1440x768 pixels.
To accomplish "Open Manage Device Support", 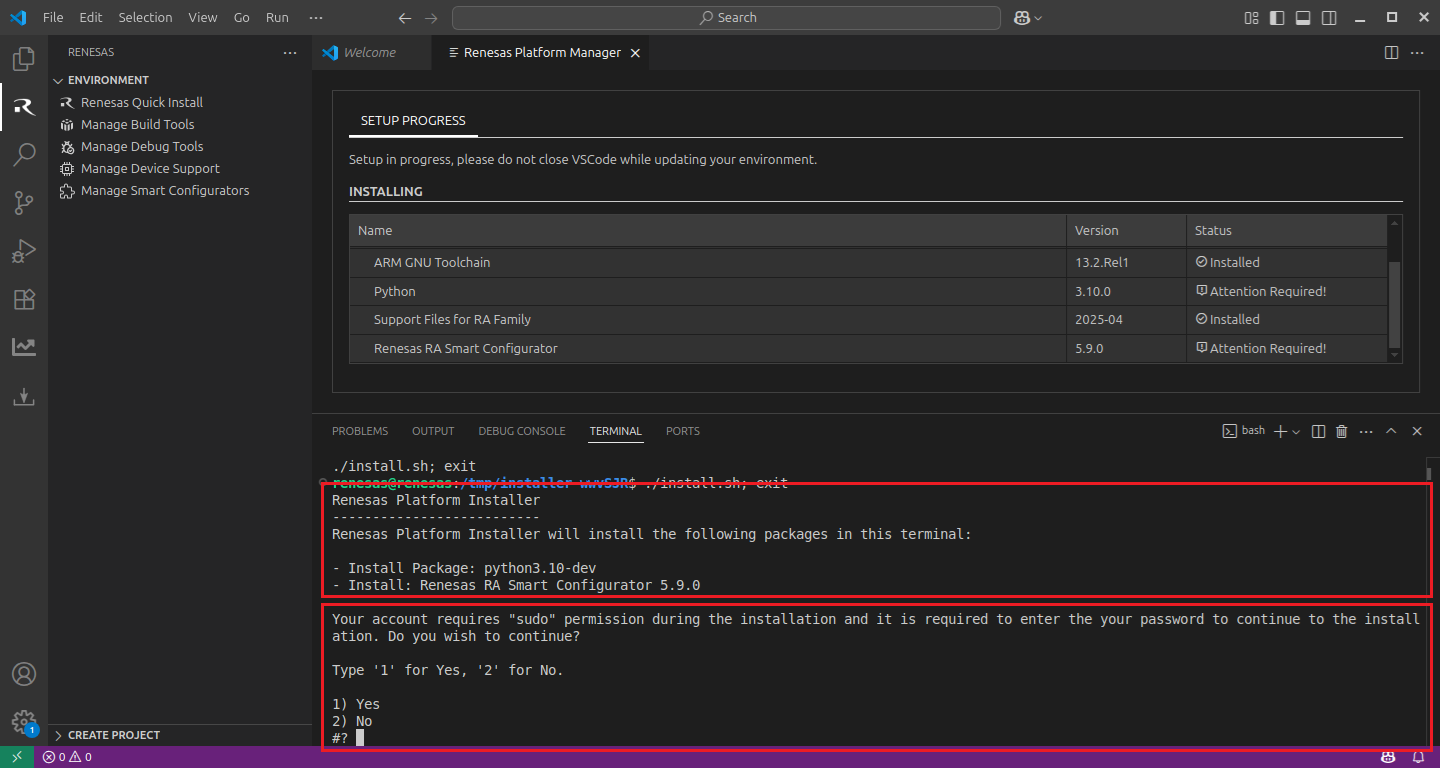I will tap(149, 168).
